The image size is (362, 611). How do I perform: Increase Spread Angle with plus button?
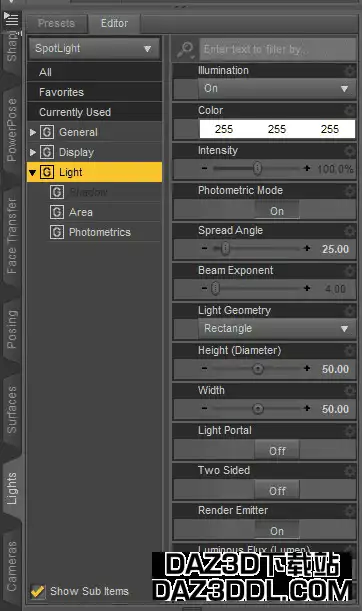point(307,248)
